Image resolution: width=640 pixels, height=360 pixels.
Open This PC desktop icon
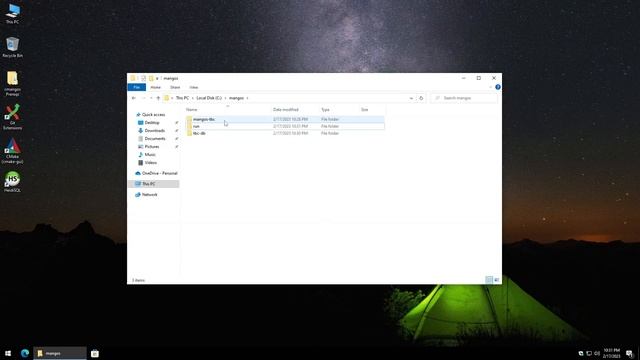(x=12, y=13)
